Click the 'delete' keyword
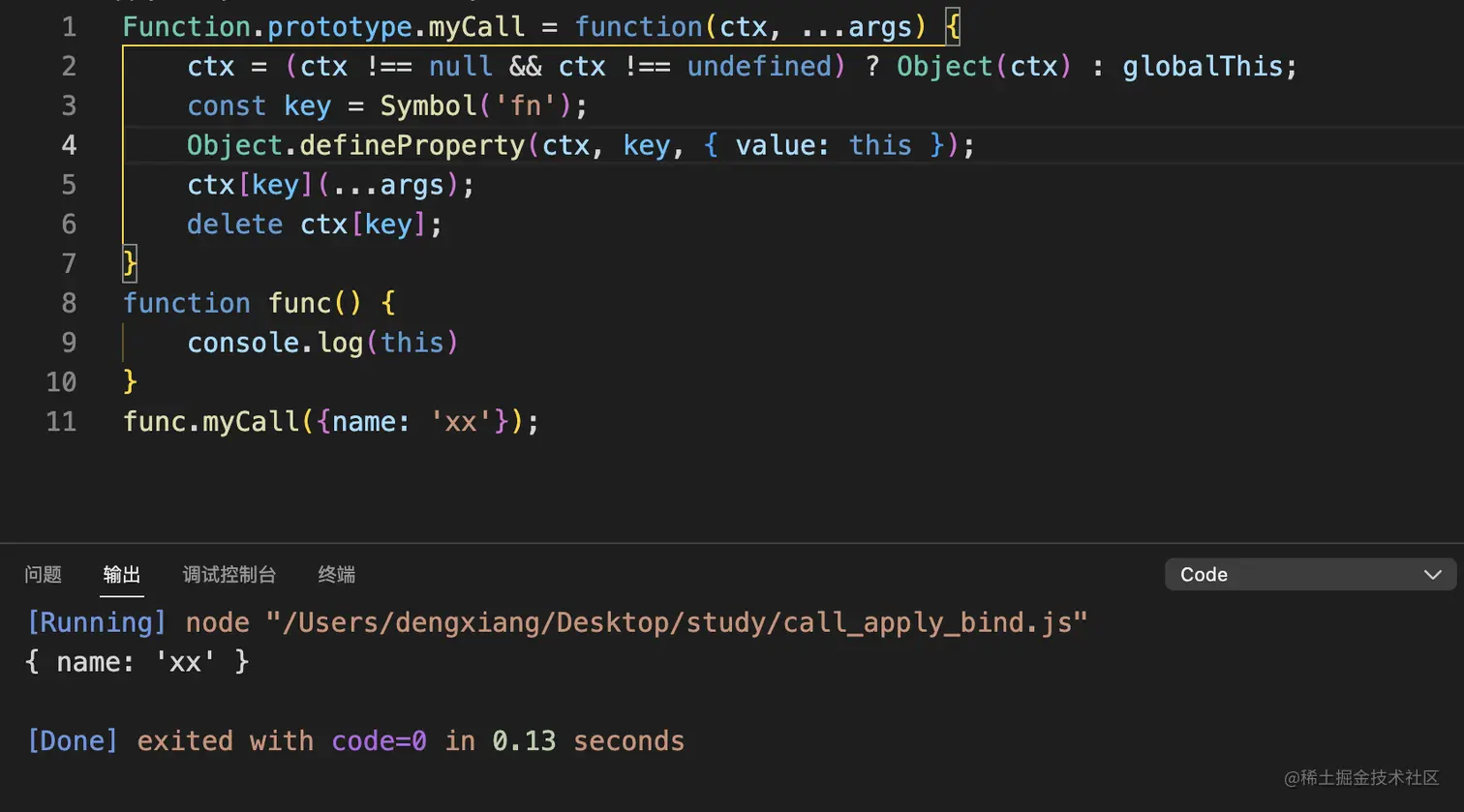1464x812 pixels. coord(235,225)
